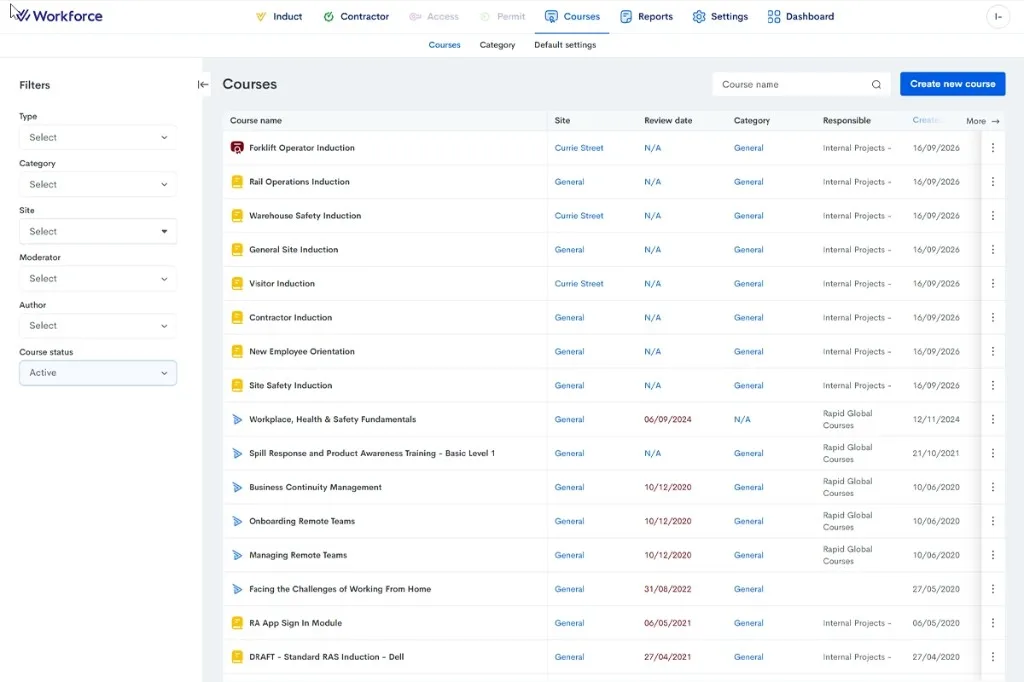1024x682 pixels.
Task: Click the 06/09/2024 review date
Action: click(667, 419)
